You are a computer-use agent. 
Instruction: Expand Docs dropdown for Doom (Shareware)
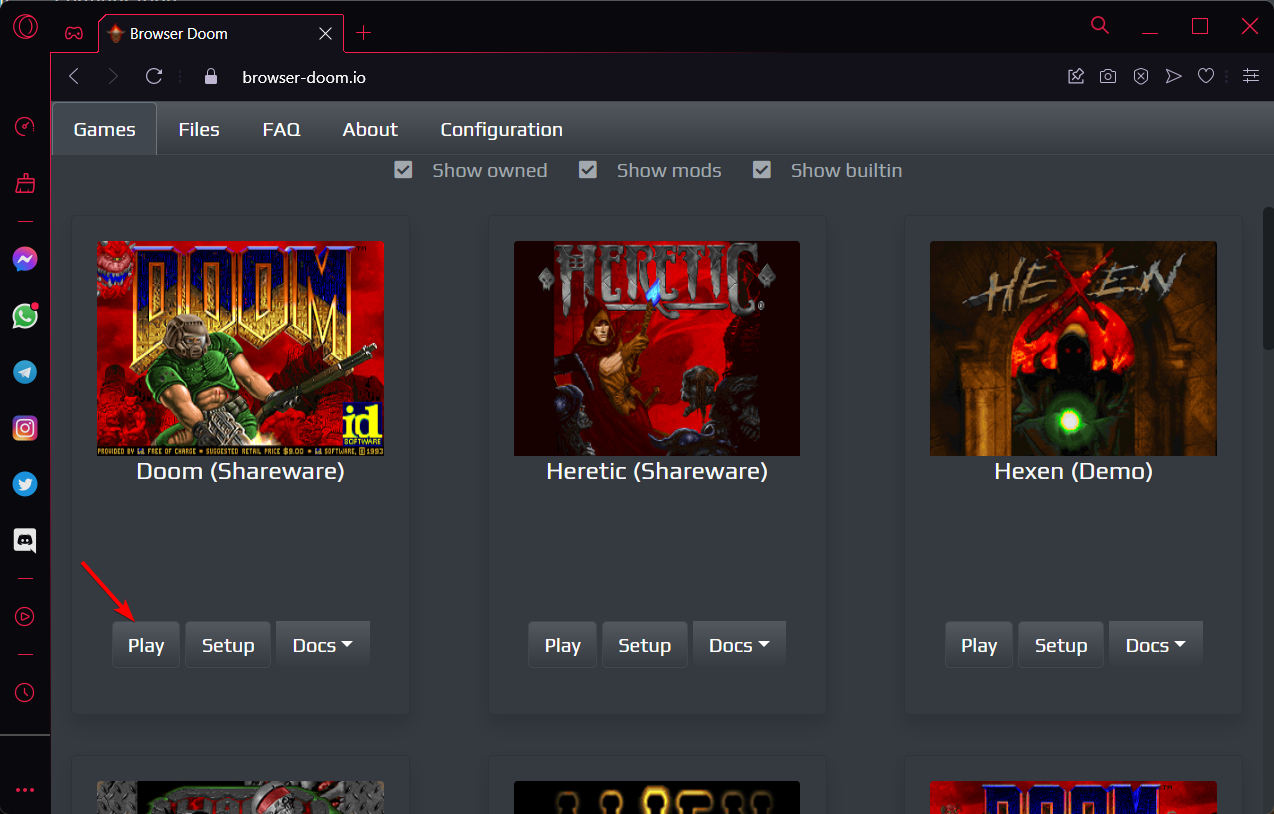click(323, 645)
